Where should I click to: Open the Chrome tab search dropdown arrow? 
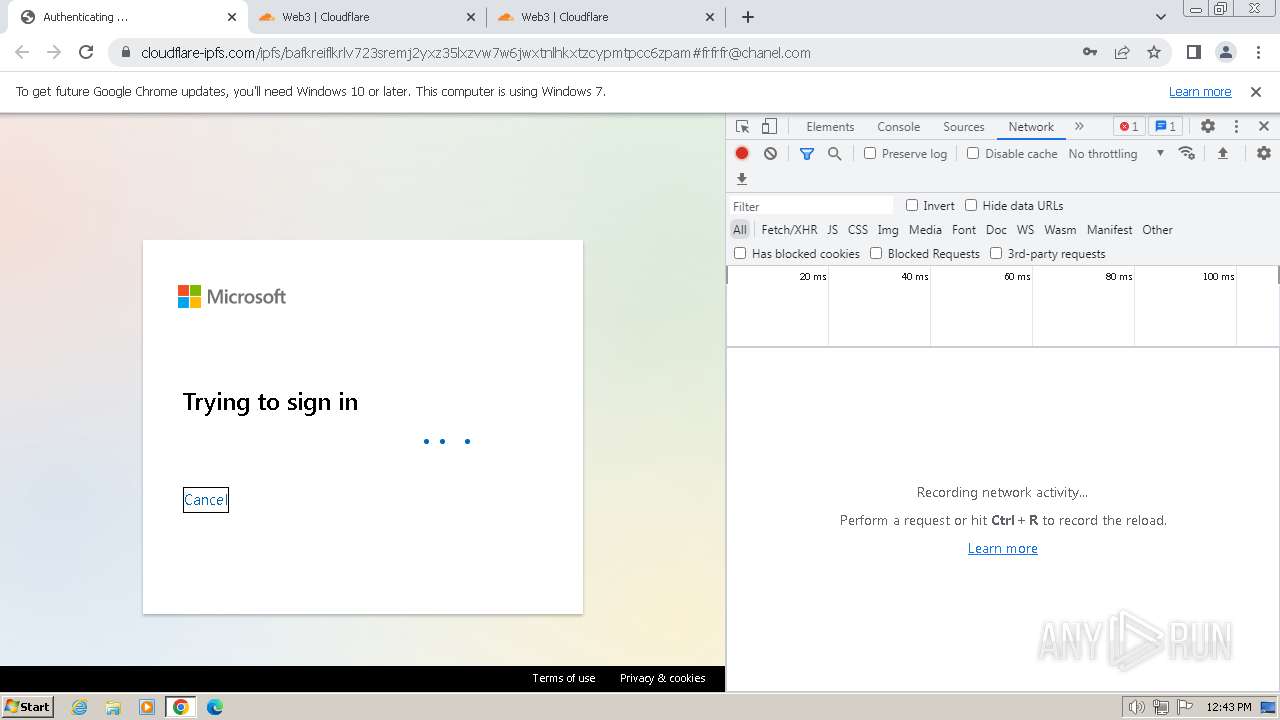coord(1160,17)
